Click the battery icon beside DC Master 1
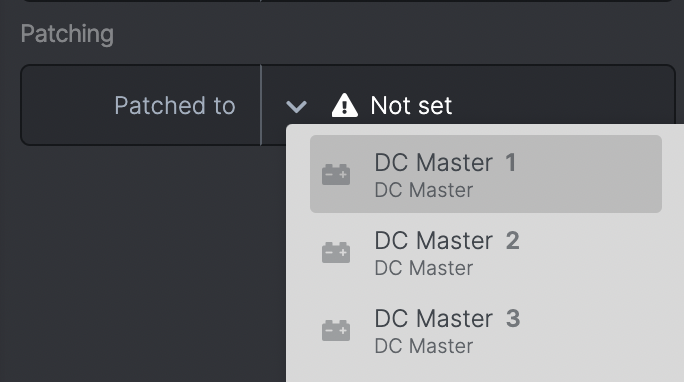This screenshot has width=684, height=382. [336, 174]
